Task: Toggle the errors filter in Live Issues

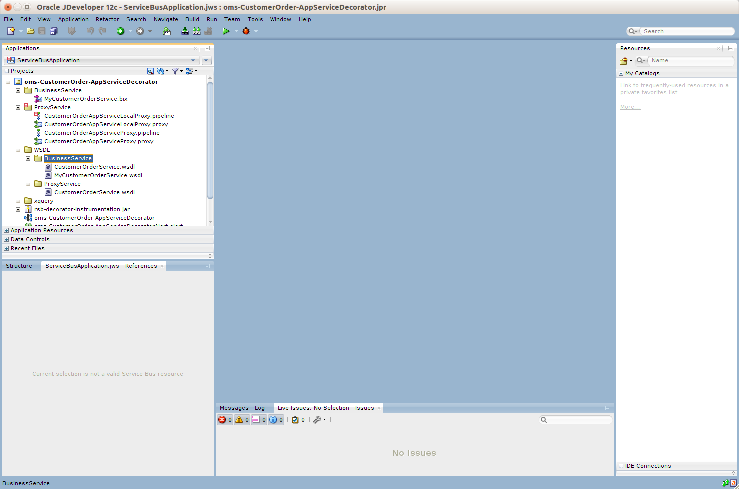Action: click(x=222, y=420)
